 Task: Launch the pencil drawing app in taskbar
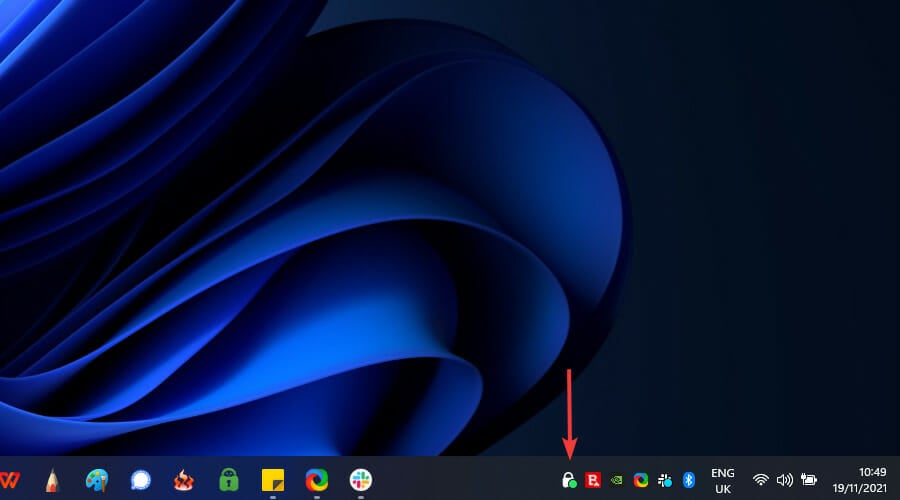52,480
